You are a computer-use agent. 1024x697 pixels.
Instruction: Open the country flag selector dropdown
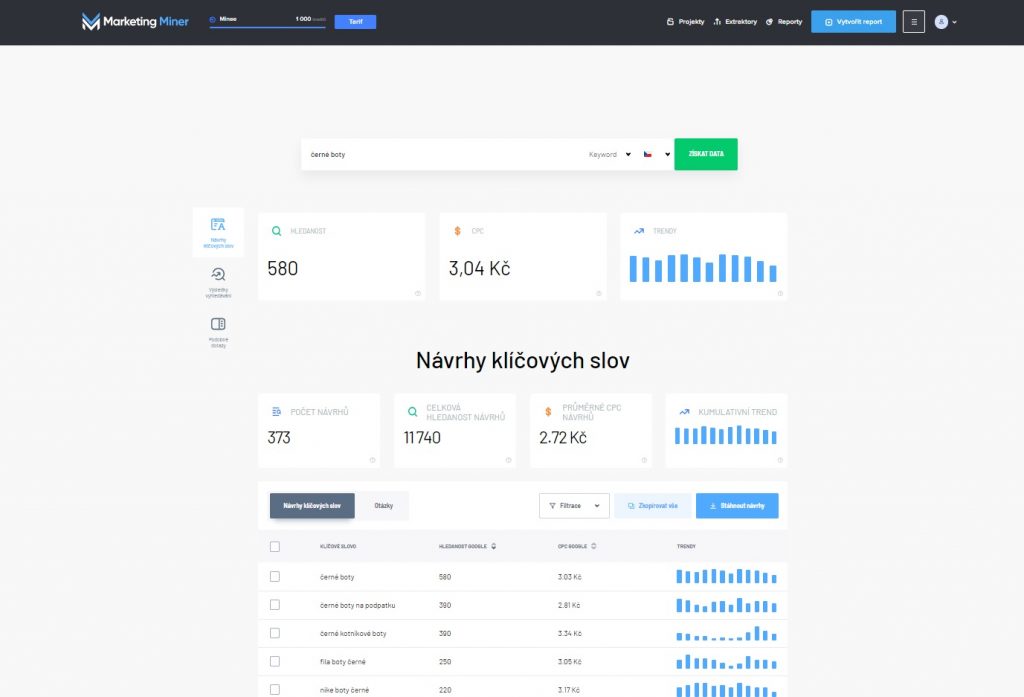click(x=656, y=154)
